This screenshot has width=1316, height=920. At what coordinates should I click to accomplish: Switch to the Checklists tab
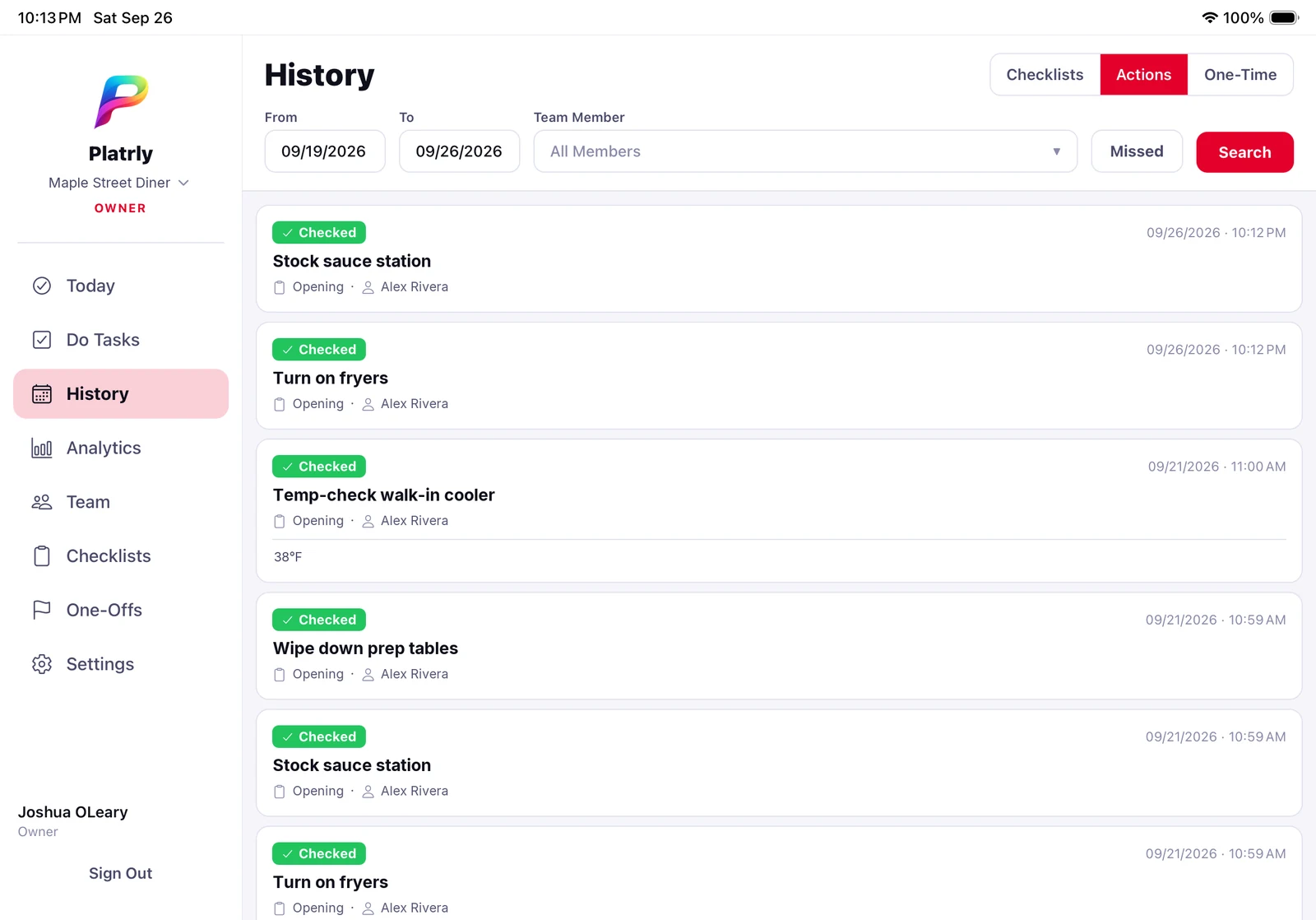pyautogui.click(x=1045, y=75)
